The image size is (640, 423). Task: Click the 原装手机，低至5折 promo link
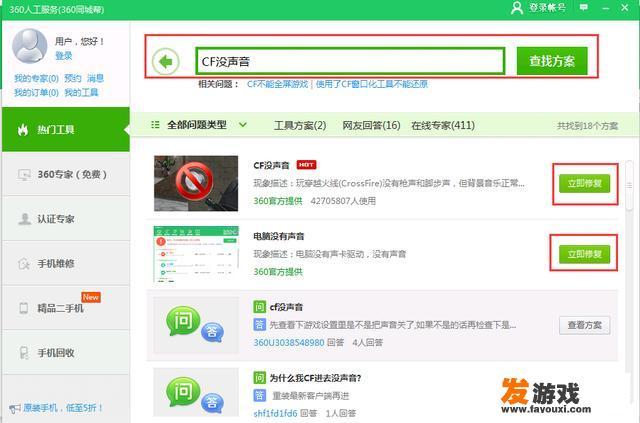pos(63,408)
